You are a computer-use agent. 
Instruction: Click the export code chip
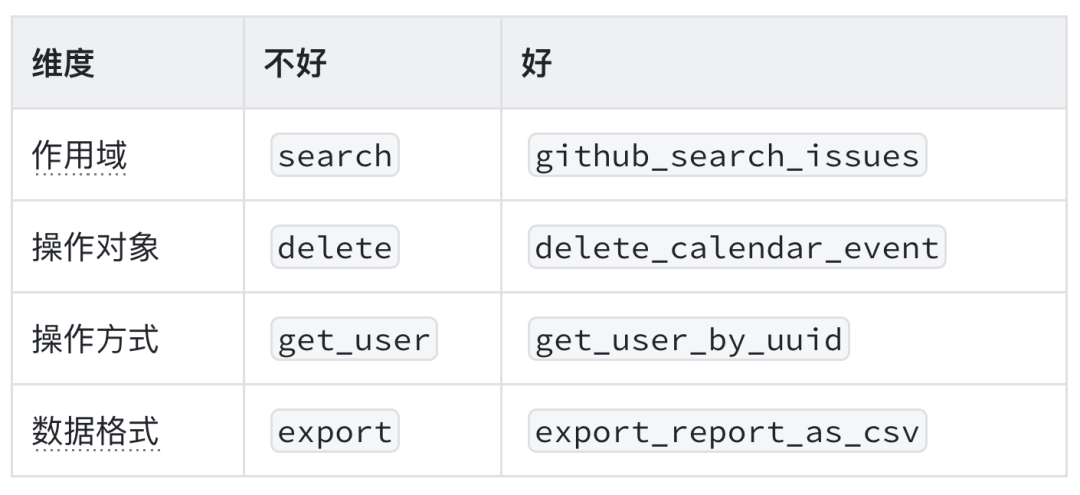coord(335,433)
